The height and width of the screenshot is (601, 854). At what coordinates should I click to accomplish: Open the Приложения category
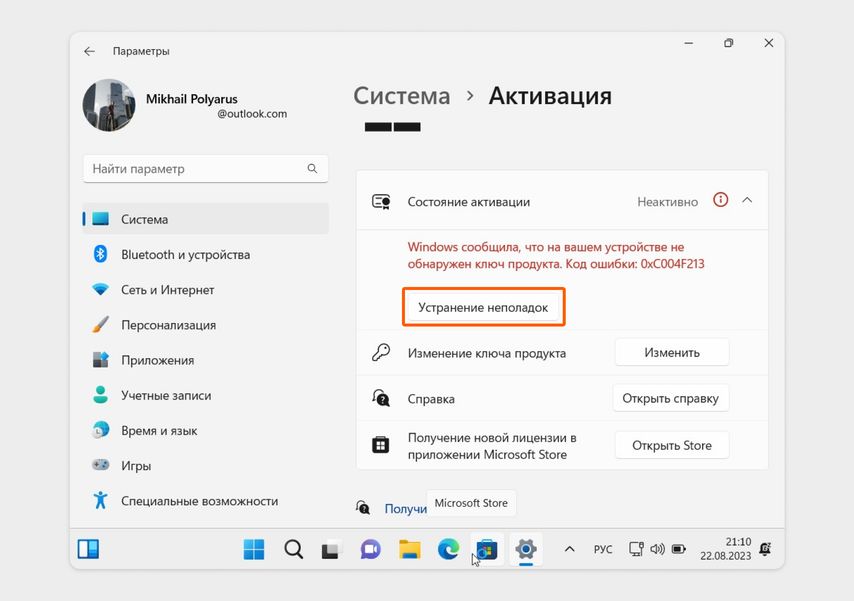pos(205,360)
